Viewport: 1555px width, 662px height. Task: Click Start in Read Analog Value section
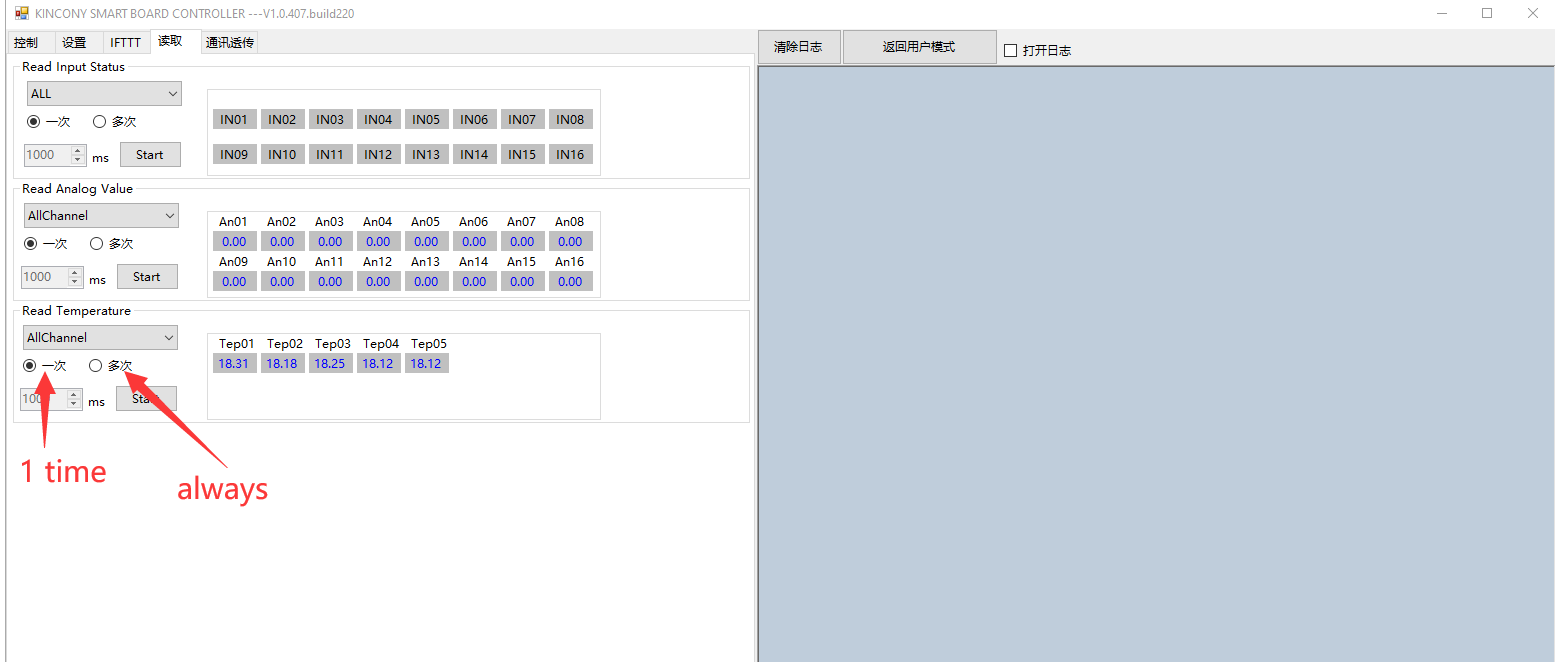point(147,277)
